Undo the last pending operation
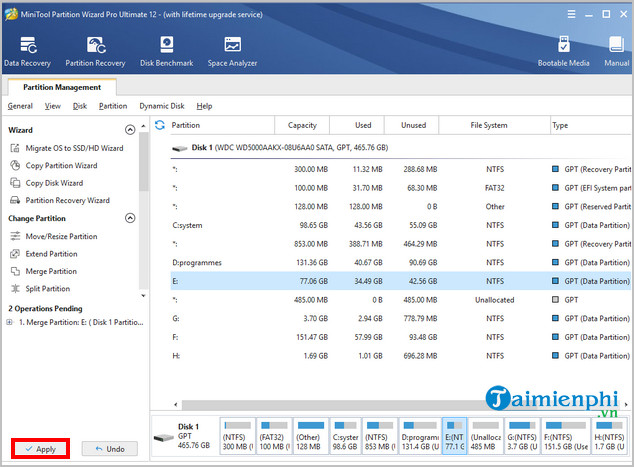Screen dimensions: 634x467 tap(110, 449)
